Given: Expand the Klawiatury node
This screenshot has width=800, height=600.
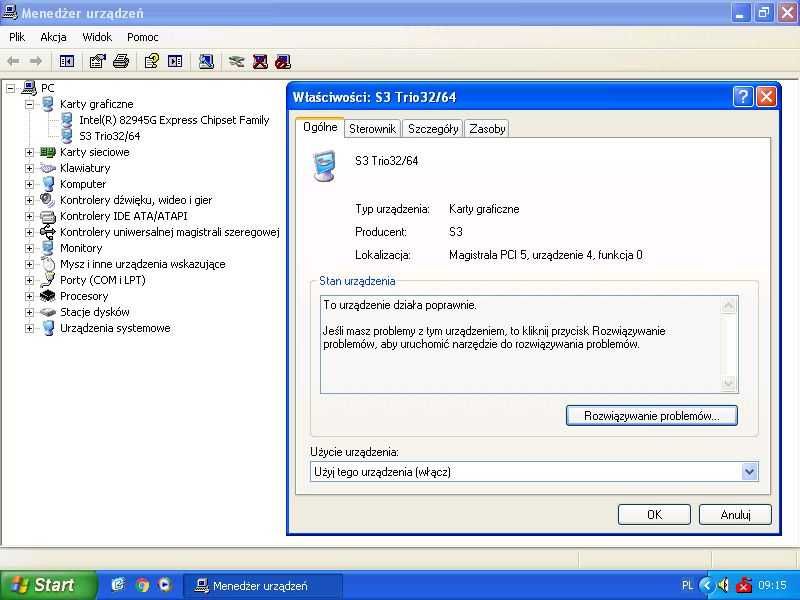Looking at the screenshot, I should [30, 168].
